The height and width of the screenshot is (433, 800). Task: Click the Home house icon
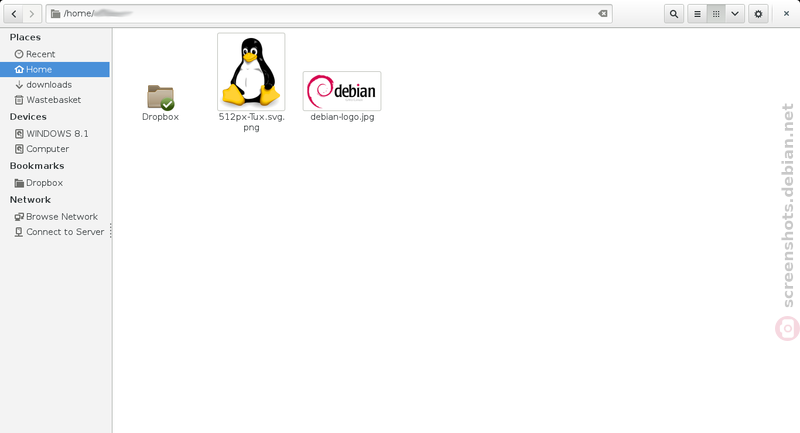pos(19,69)
